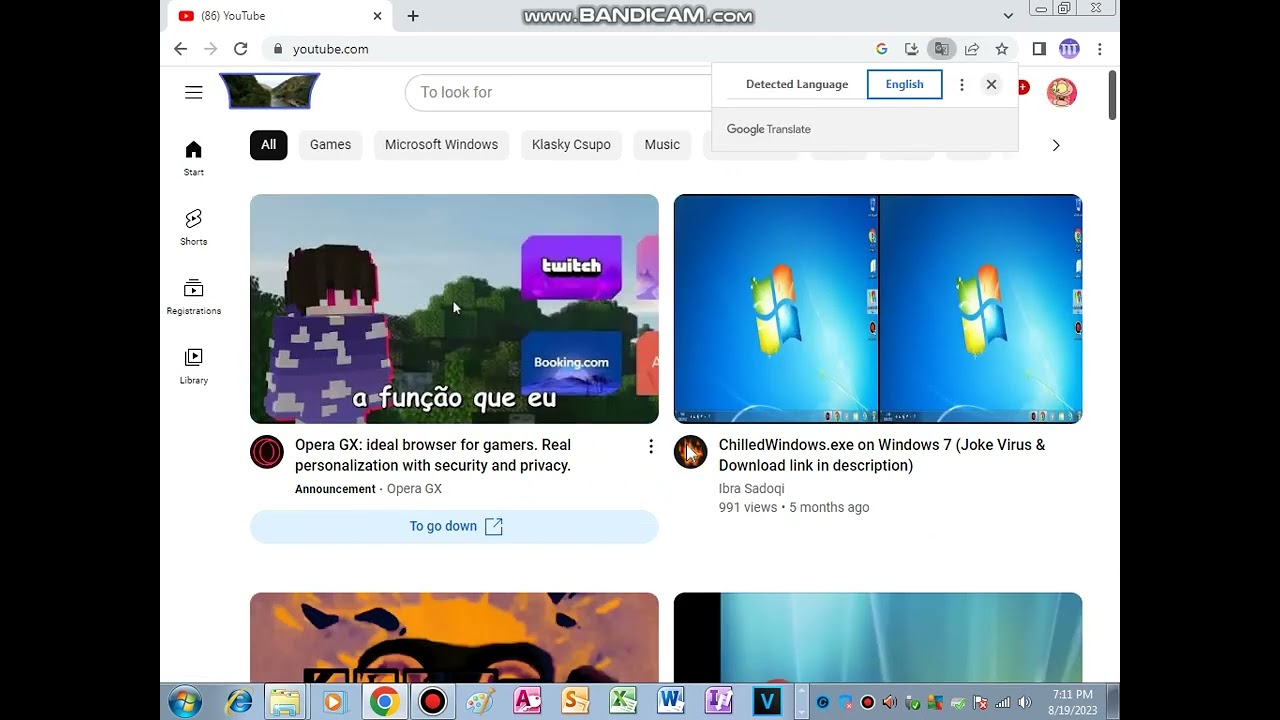Viewport: 1280px width, 720px height.
Task: Select English in Translate popup
Action: pos(904,84)
